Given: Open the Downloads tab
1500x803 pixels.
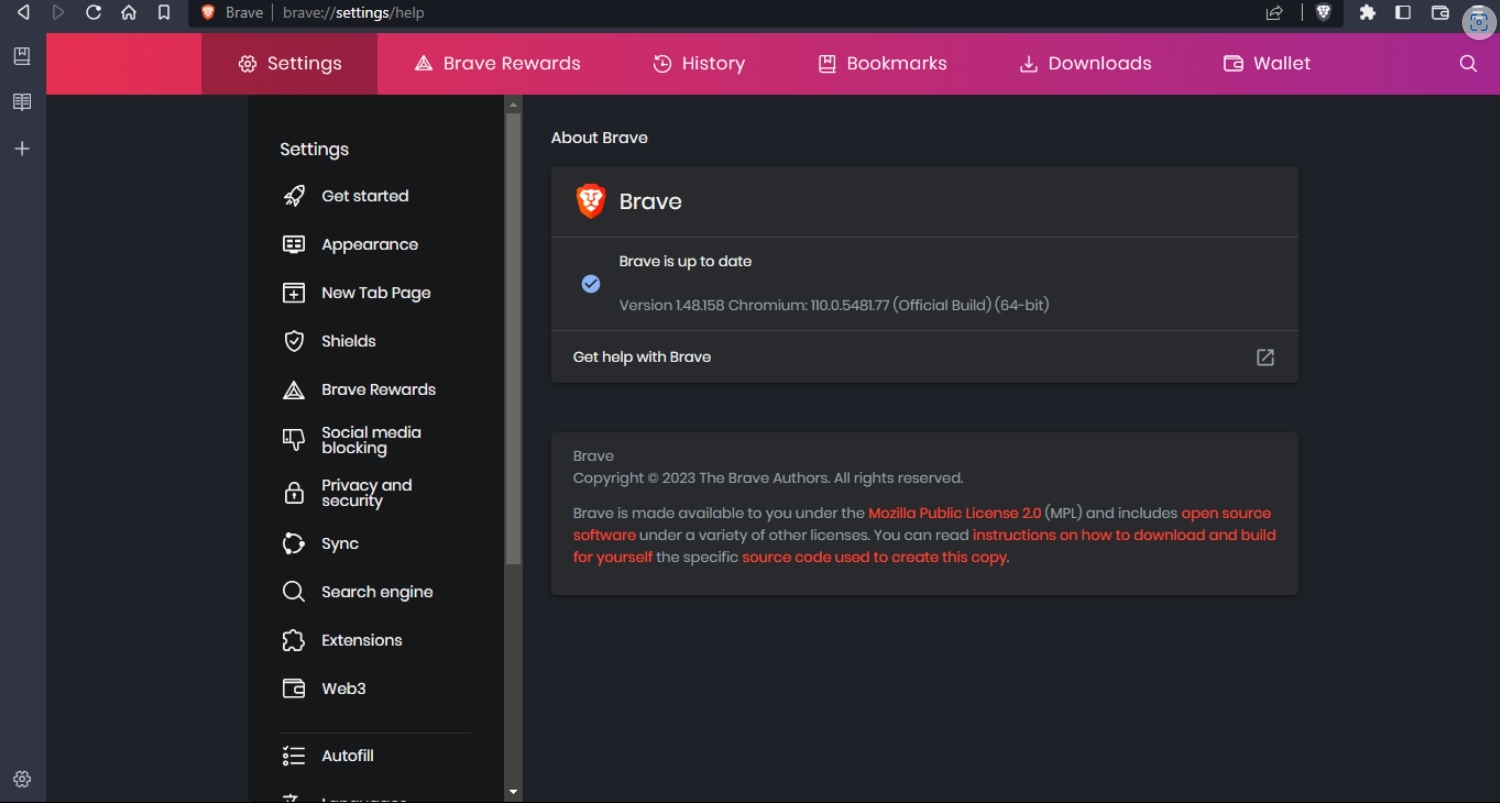Looking at the screenshot, I should tap(1085, 63).
